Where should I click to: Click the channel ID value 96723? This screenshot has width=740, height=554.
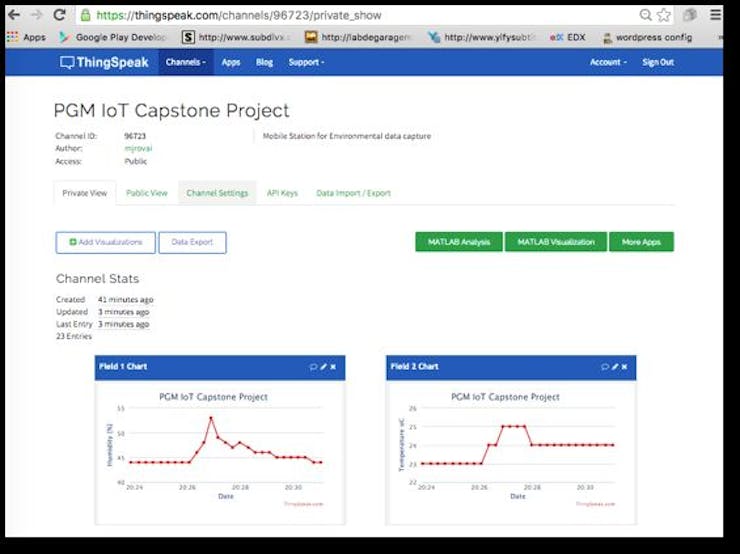pos(135,136)
